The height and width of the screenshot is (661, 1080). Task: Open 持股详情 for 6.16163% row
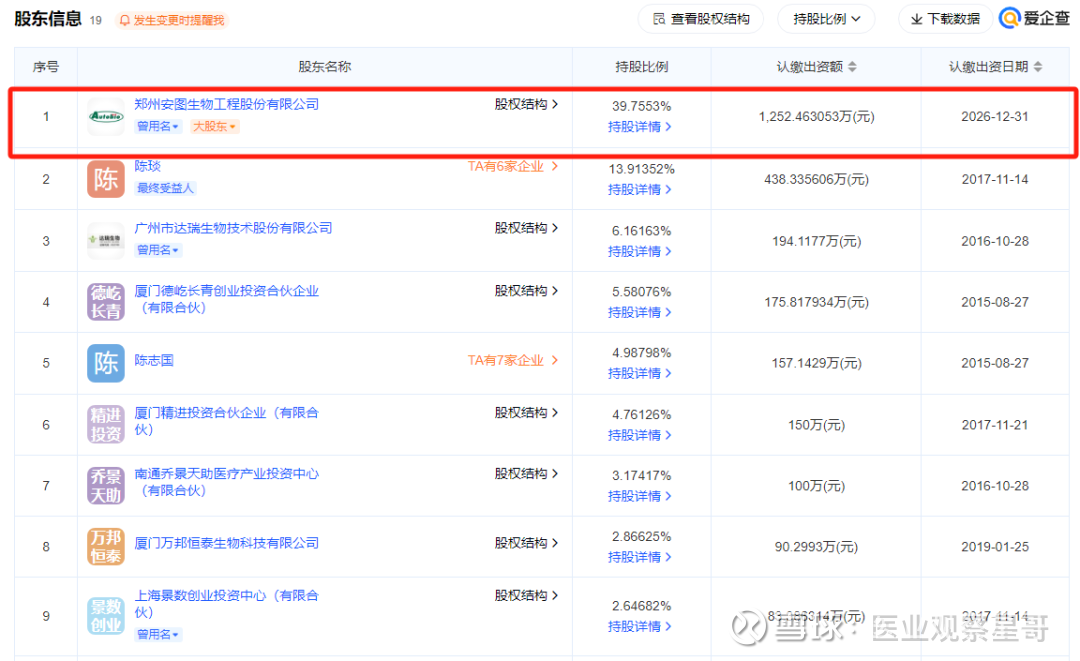[639, 251]
